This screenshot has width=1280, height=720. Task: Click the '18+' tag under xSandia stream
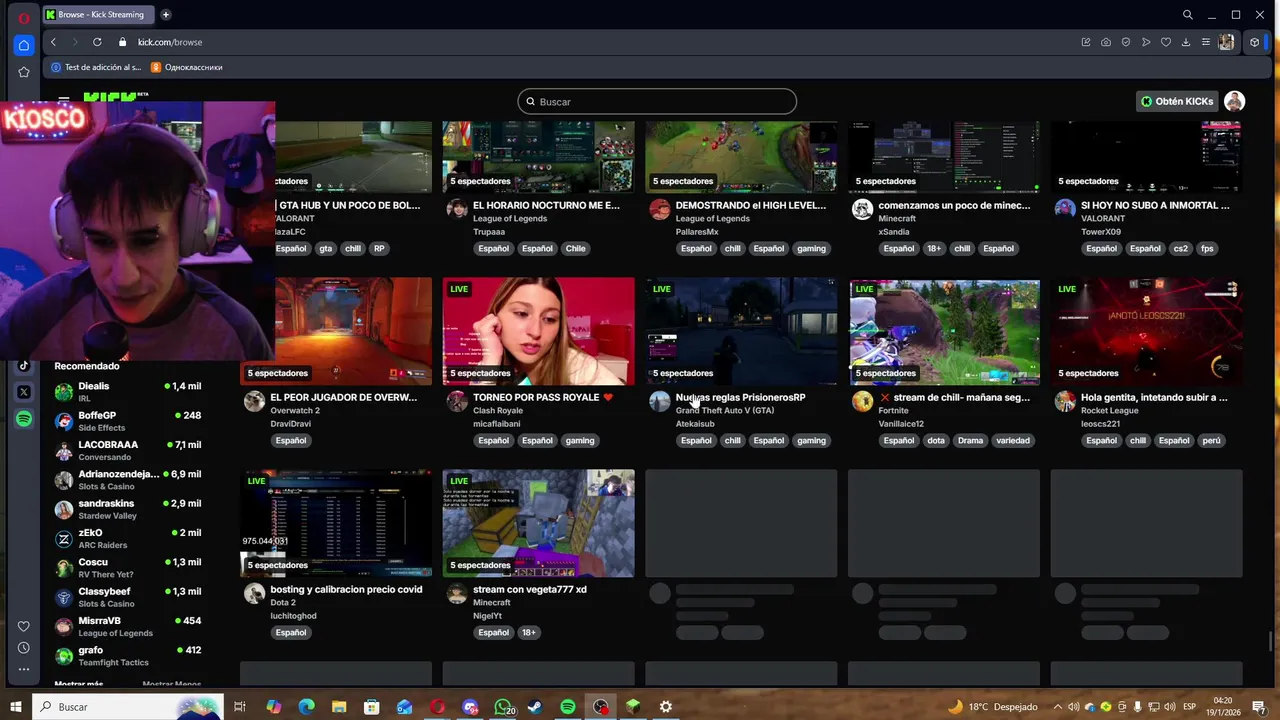[933, 248]
